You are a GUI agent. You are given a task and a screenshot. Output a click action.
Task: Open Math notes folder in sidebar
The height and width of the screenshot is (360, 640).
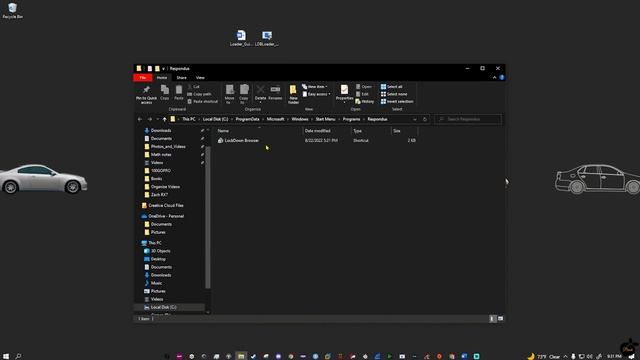point(161,155)
